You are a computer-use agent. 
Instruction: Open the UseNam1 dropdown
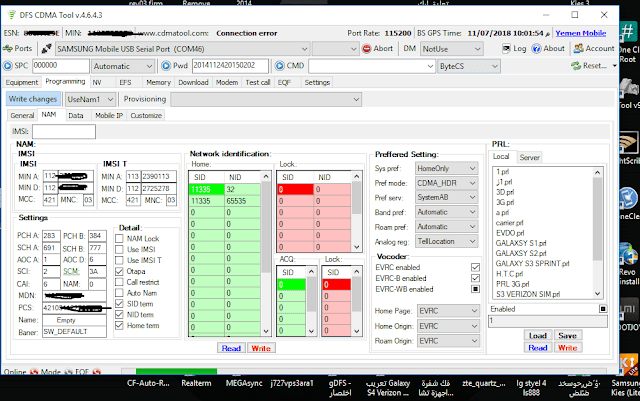(x=90, y=99)
